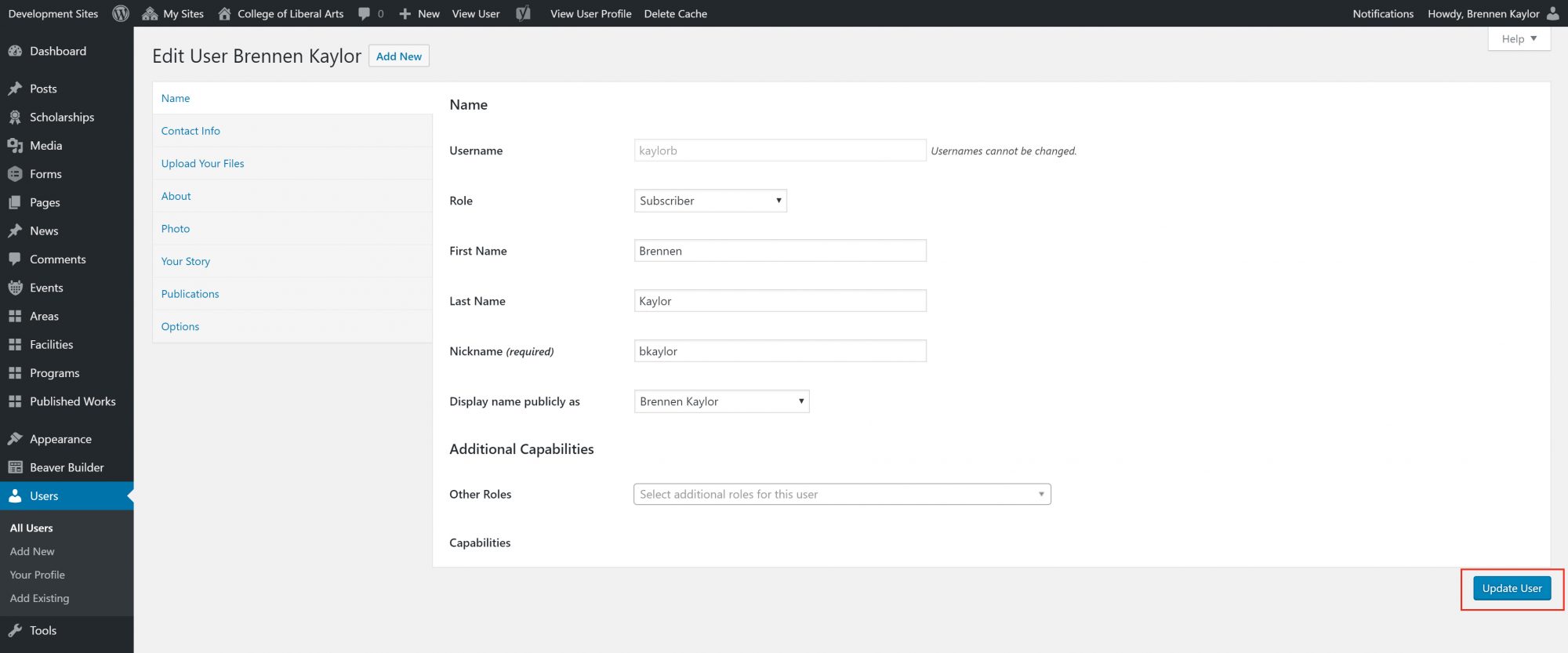Open Notifications in the admin bar
Screen dimensions: 1568x653
[1383, 13]
